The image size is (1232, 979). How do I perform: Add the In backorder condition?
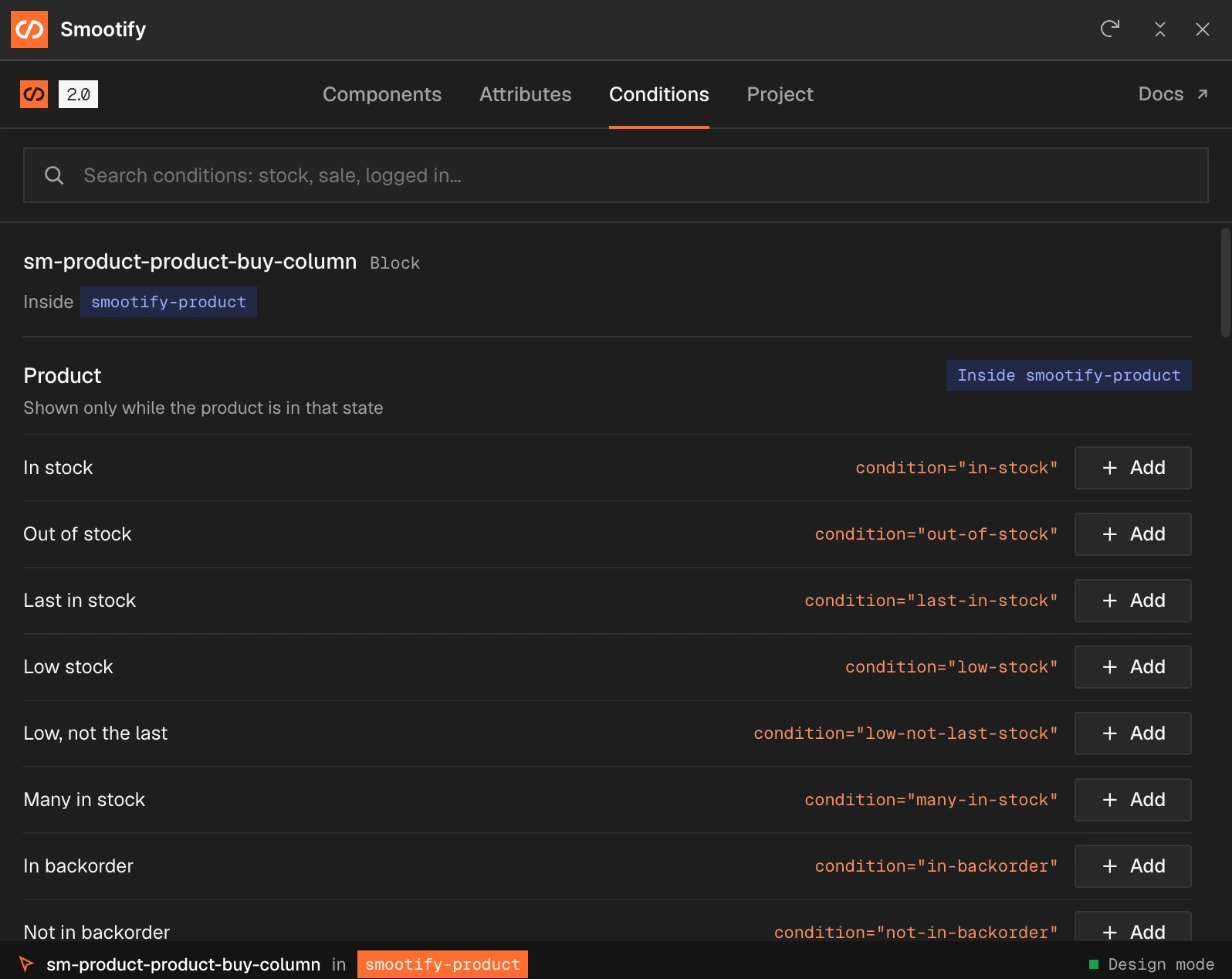pyautogui.click(x=1133, y=866)
